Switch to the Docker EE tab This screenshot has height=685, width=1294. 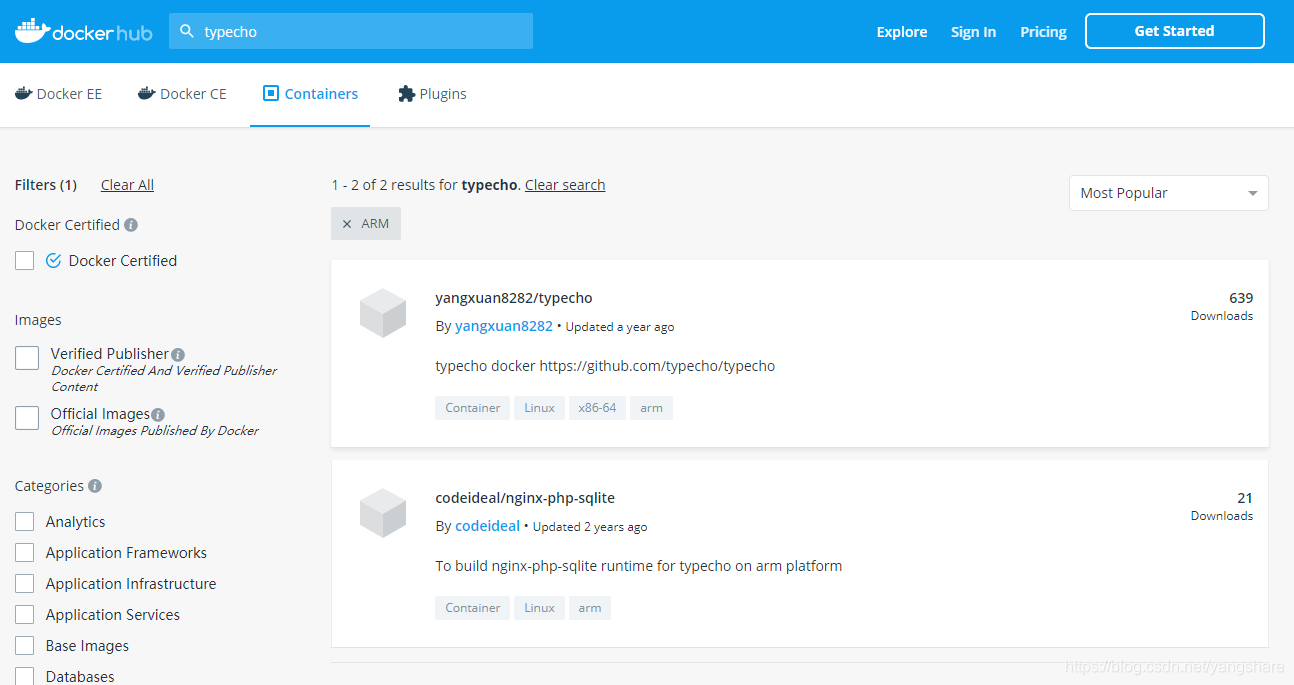(x=58, y=94)
